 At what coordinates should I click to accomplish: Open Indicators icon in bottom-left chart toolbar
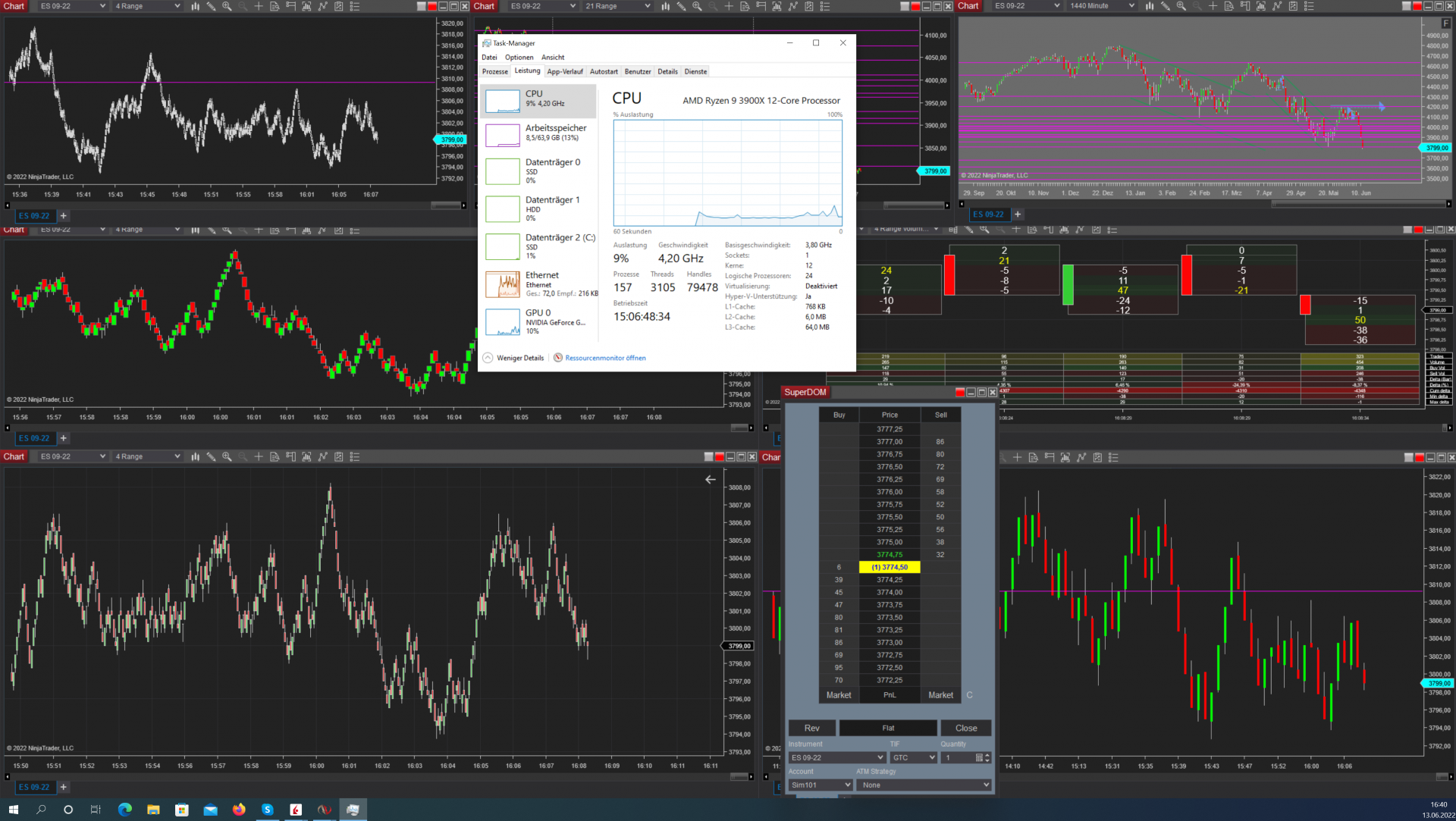323,457
